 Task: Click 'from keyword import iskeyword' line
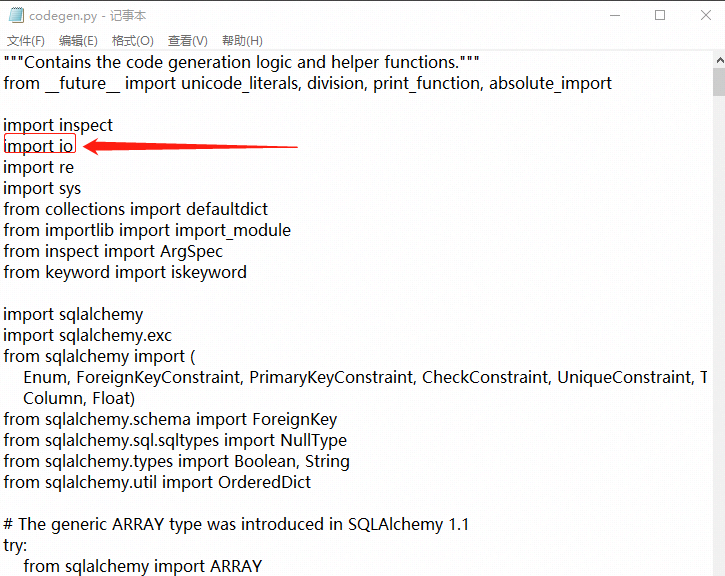pos(125,272)
